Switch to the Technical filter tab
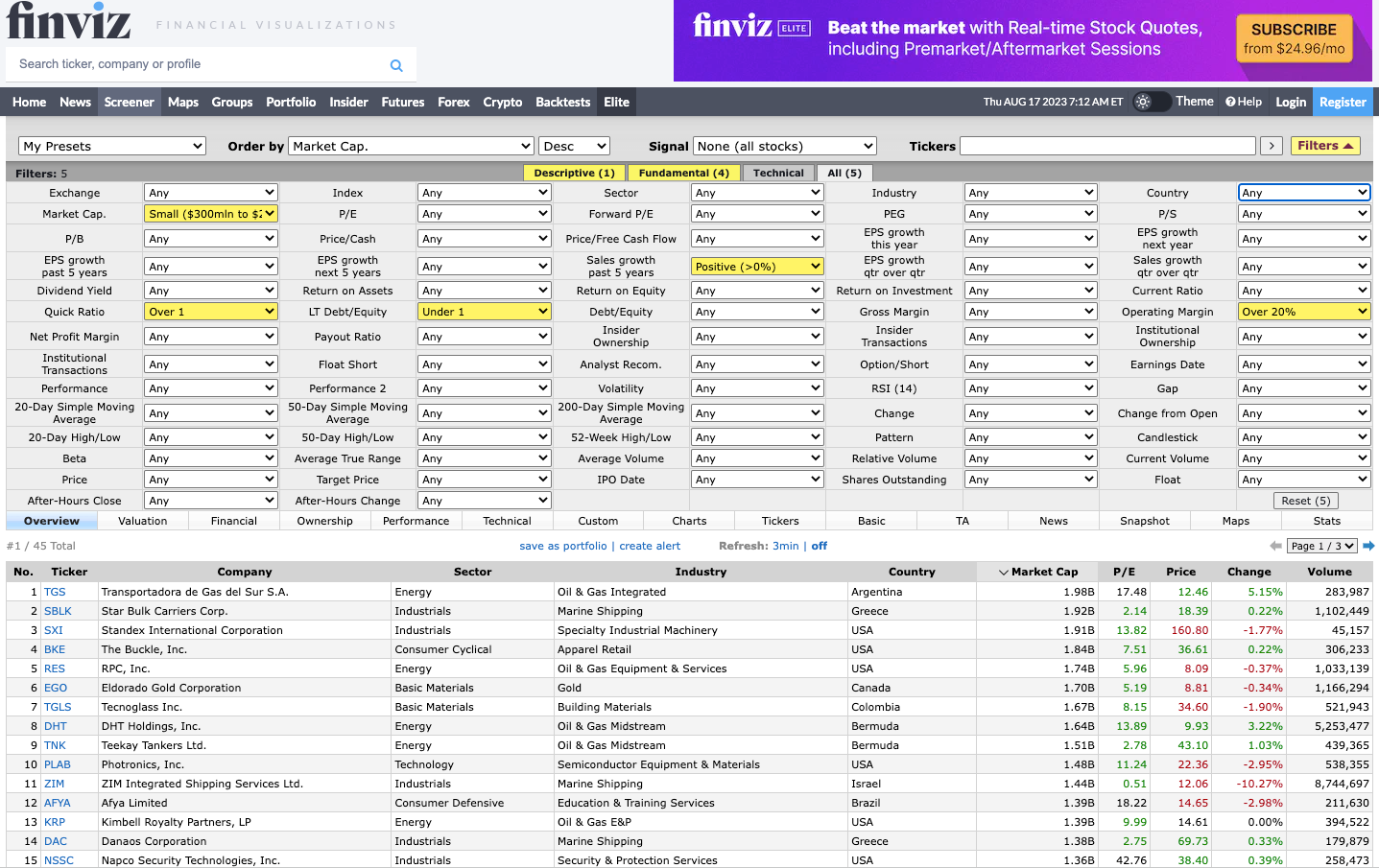 (x=778, y=173)
